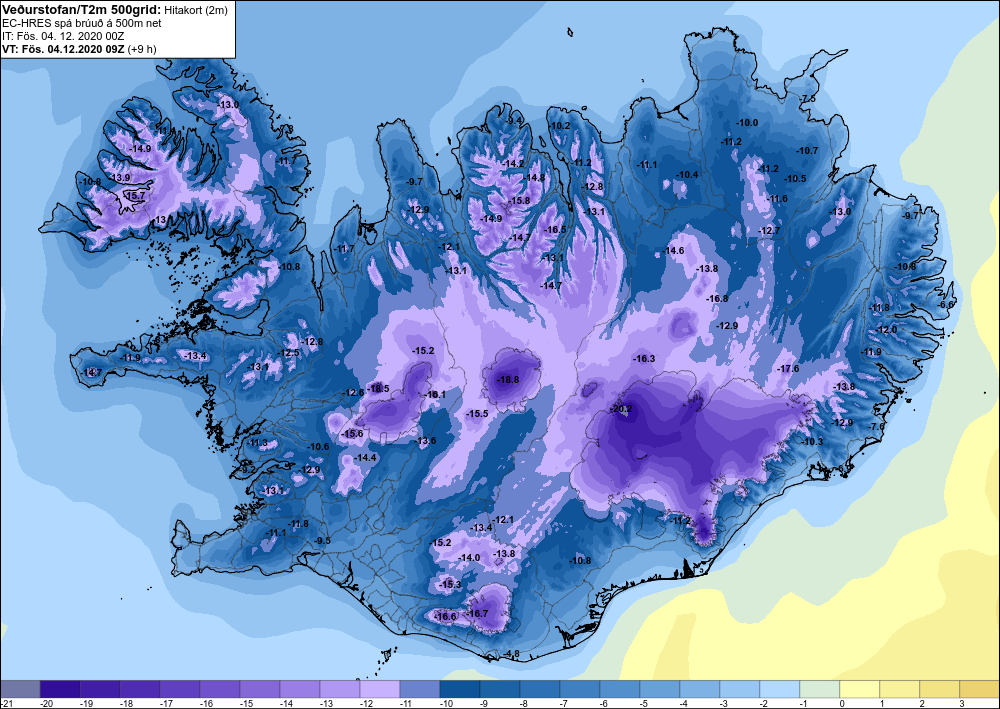Click the -14.4 temperature value on the map

coord(366,457)
